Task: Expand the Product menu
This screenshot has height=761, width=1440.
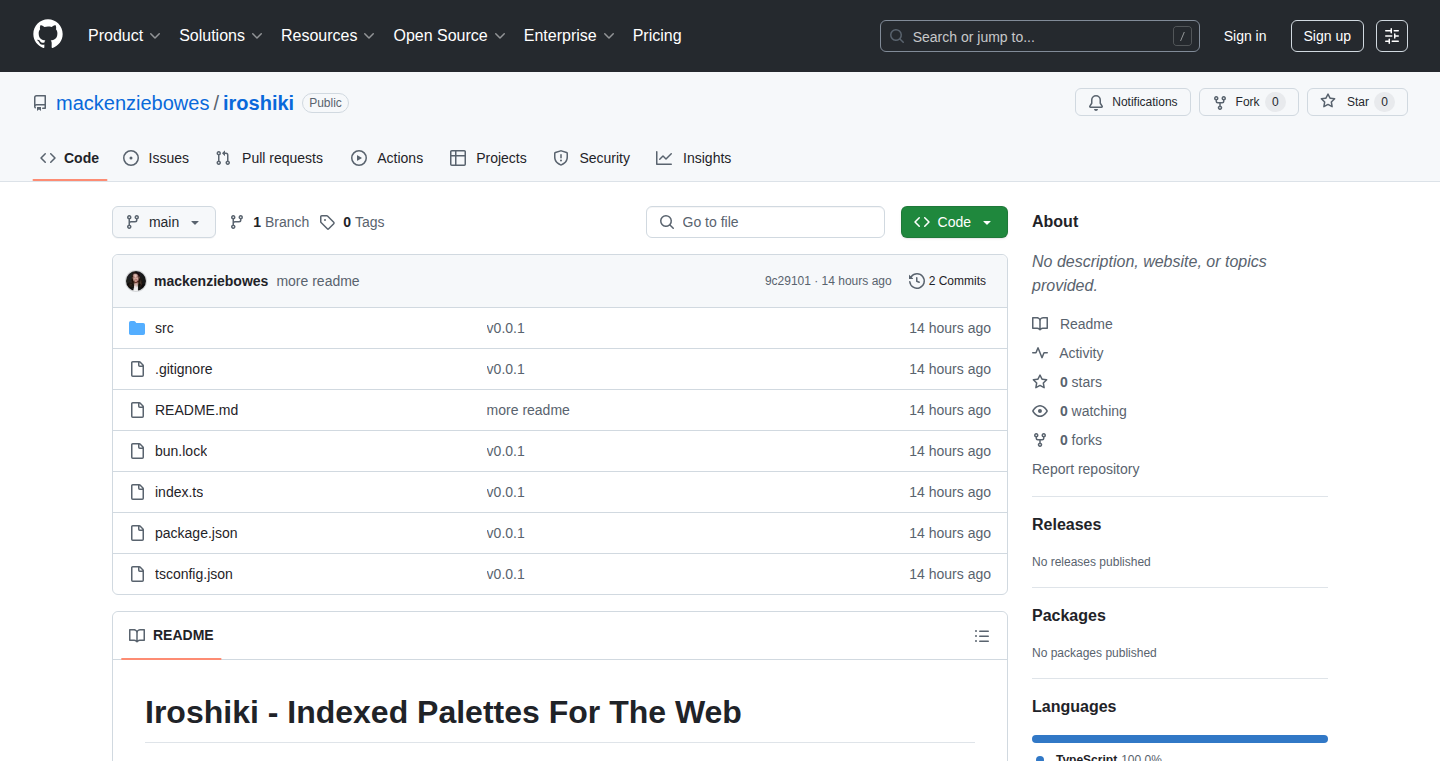Action: point(124,36)
